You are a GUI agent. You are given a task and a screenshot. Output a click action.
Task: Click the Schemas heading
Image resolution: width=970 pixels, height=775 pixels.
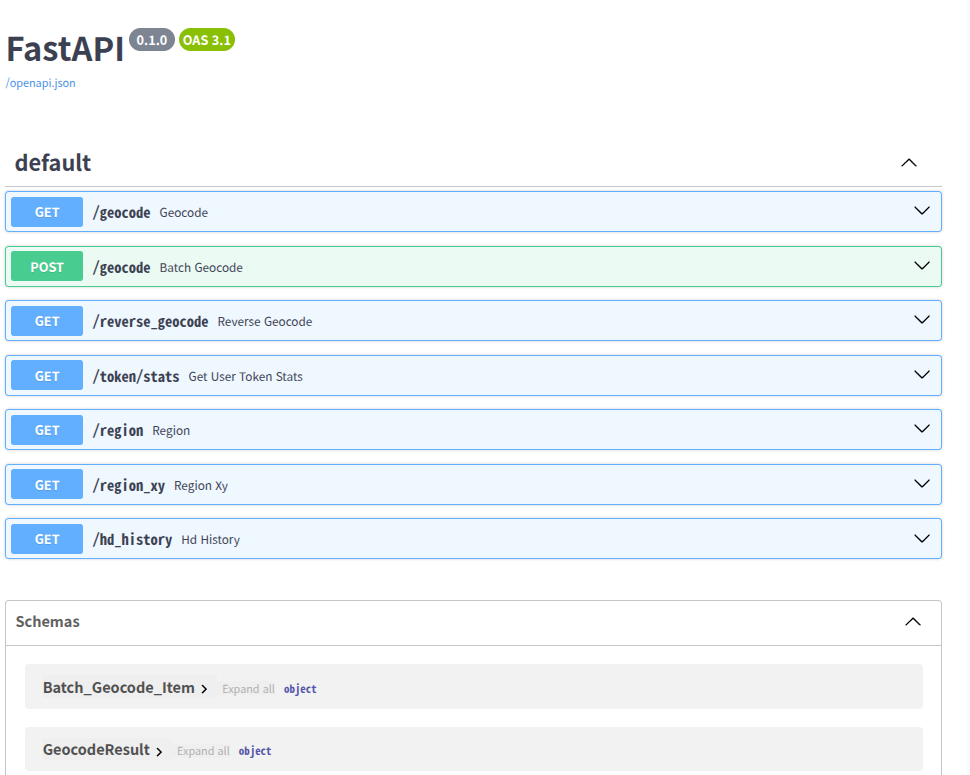(x=48, y=621)
